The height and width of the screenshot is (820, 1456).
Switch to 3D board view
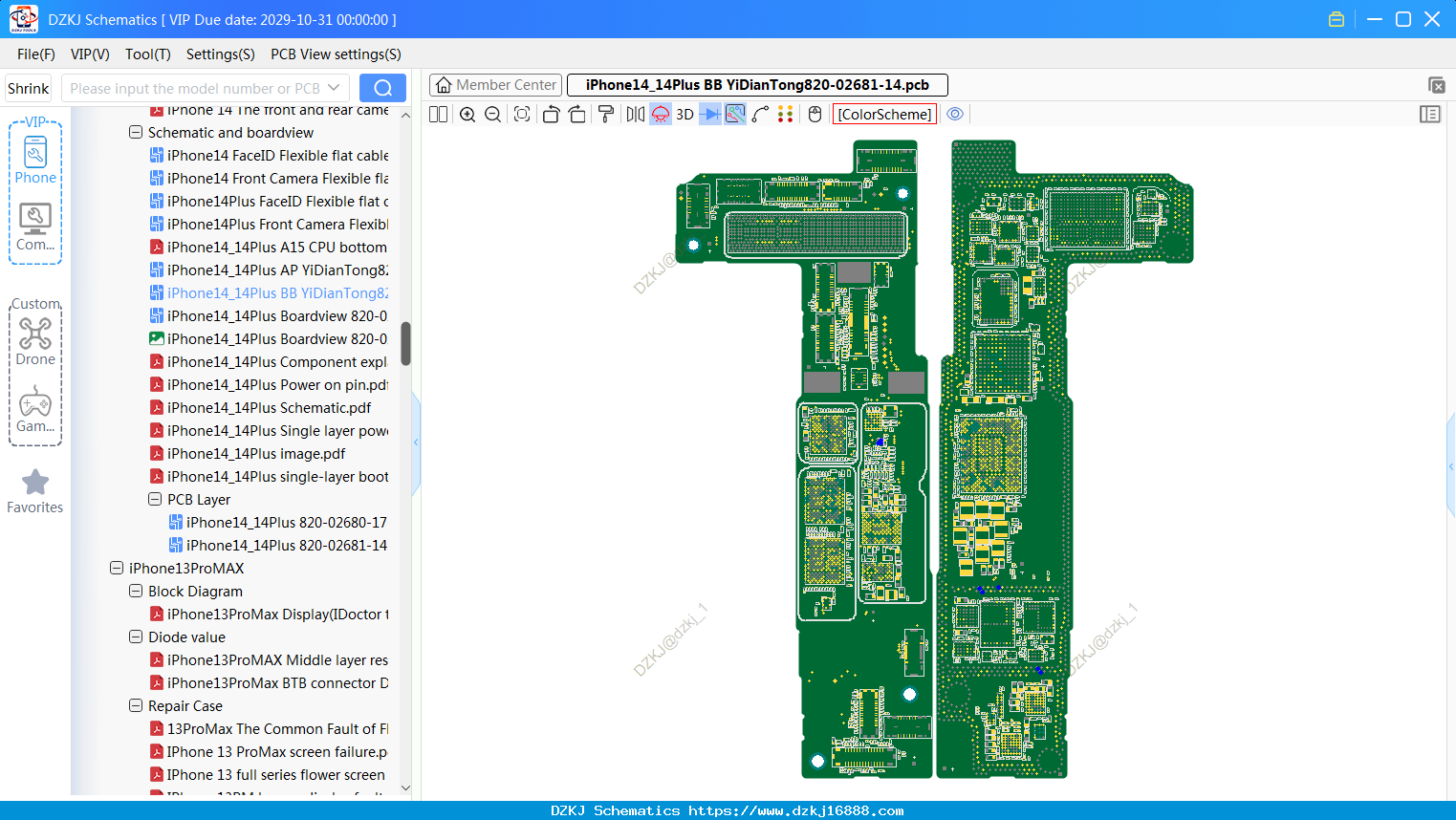[x=685, y=115]
